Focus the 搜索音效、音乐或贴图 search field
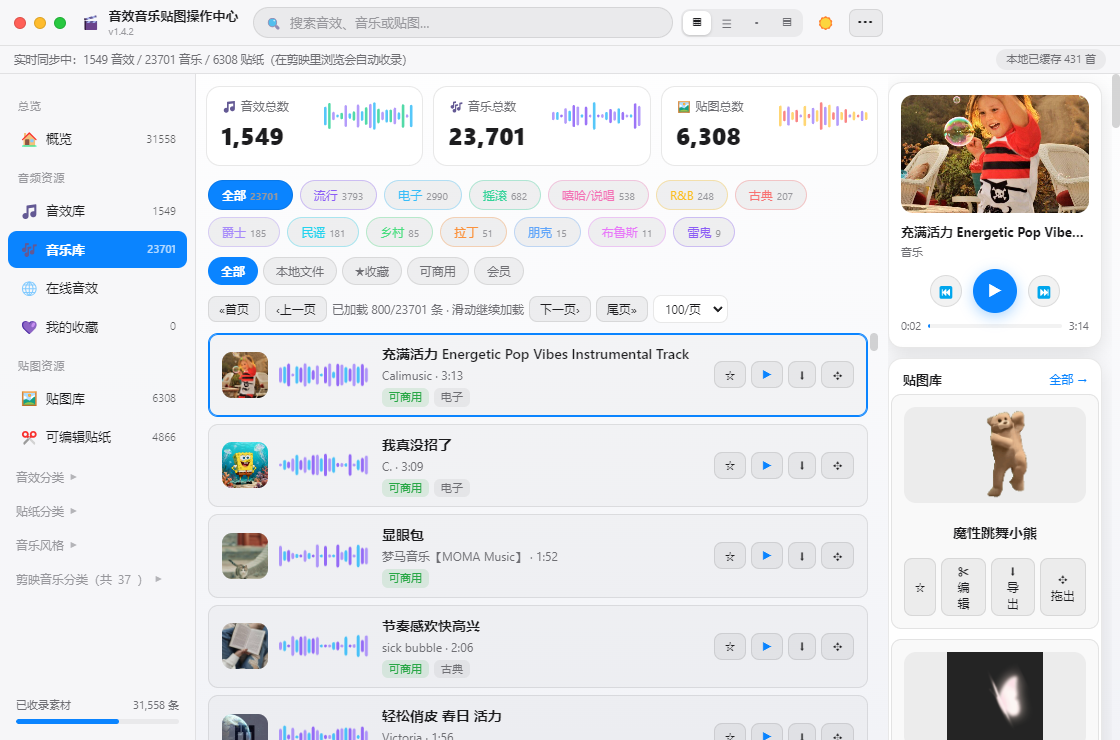This screenshot has width=1120, height=740. click(463, 23)
